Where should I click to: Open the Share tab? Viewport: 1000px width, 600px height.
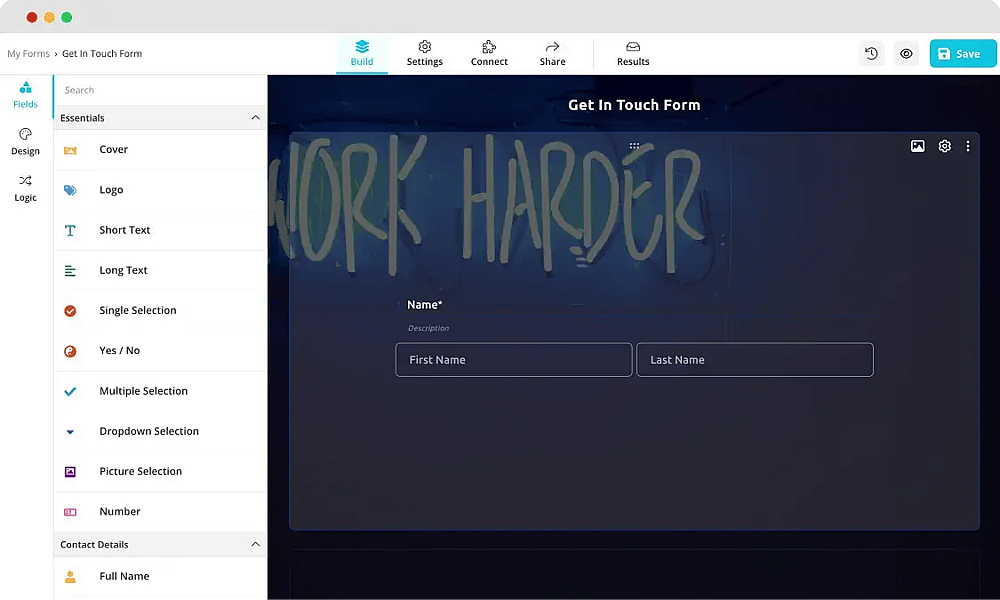coord(552,54)
